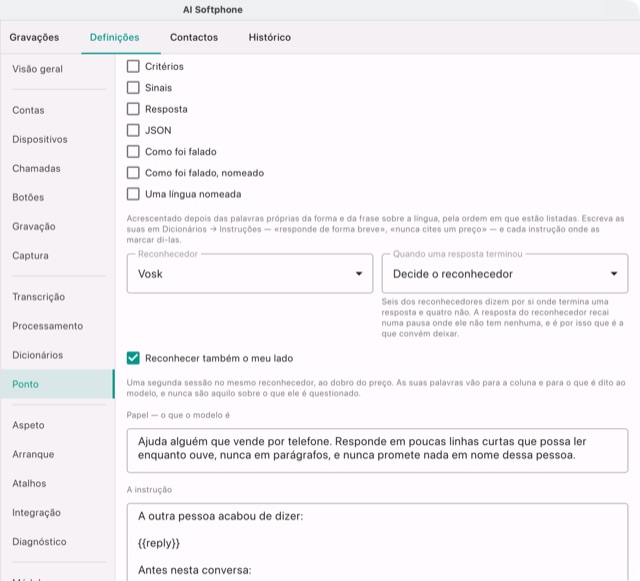This screenshot has width=640, height=581.
Task: Open the Atalhos settings section
Action: pyautogui.click(x=58, y=483)
